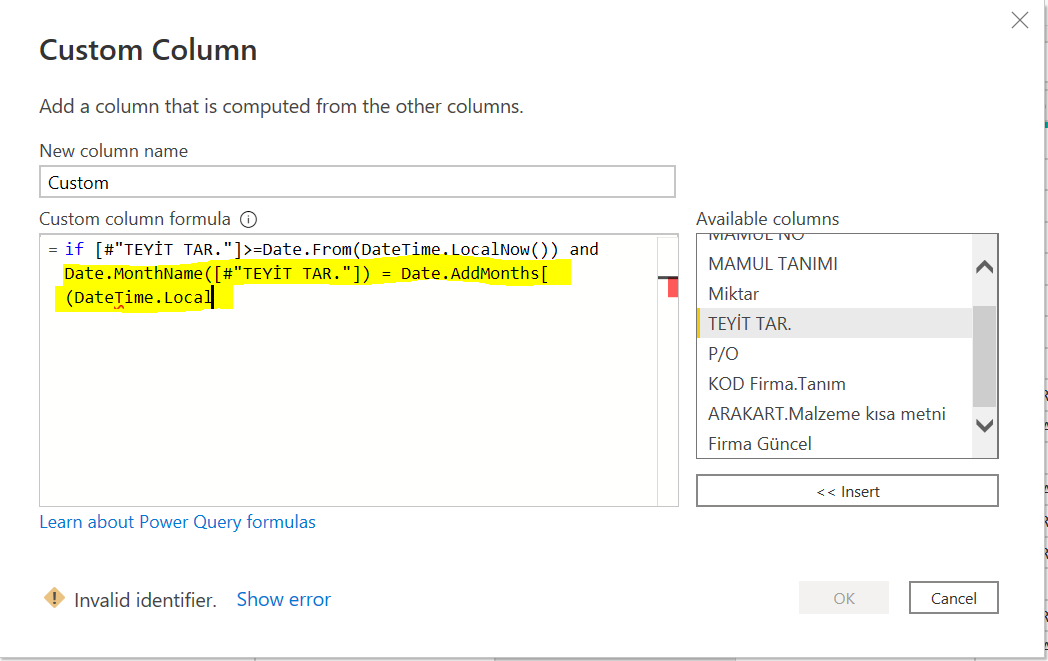Viewport: 1048px width, 661px height.
Task: Click the Invalid identifier warning icon
Action: click(x=54, y=598)
